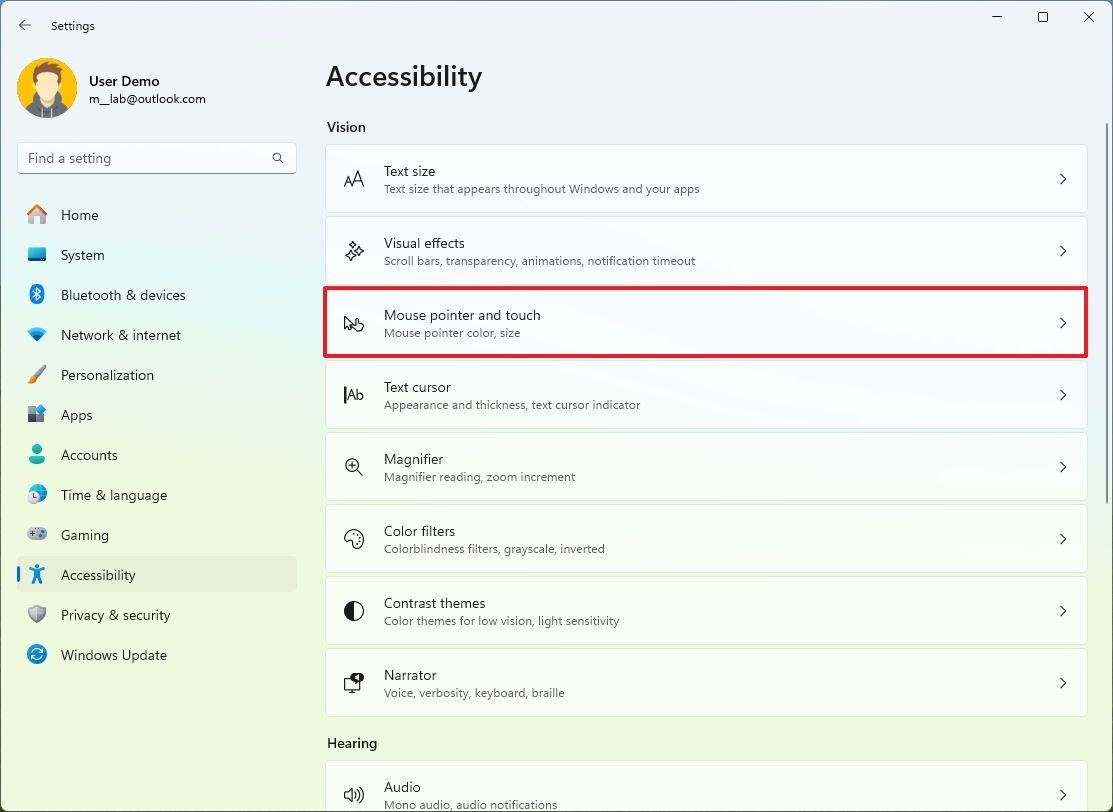Click the Narrator icon
This screenshot has height=812, width=1113.
354,682
